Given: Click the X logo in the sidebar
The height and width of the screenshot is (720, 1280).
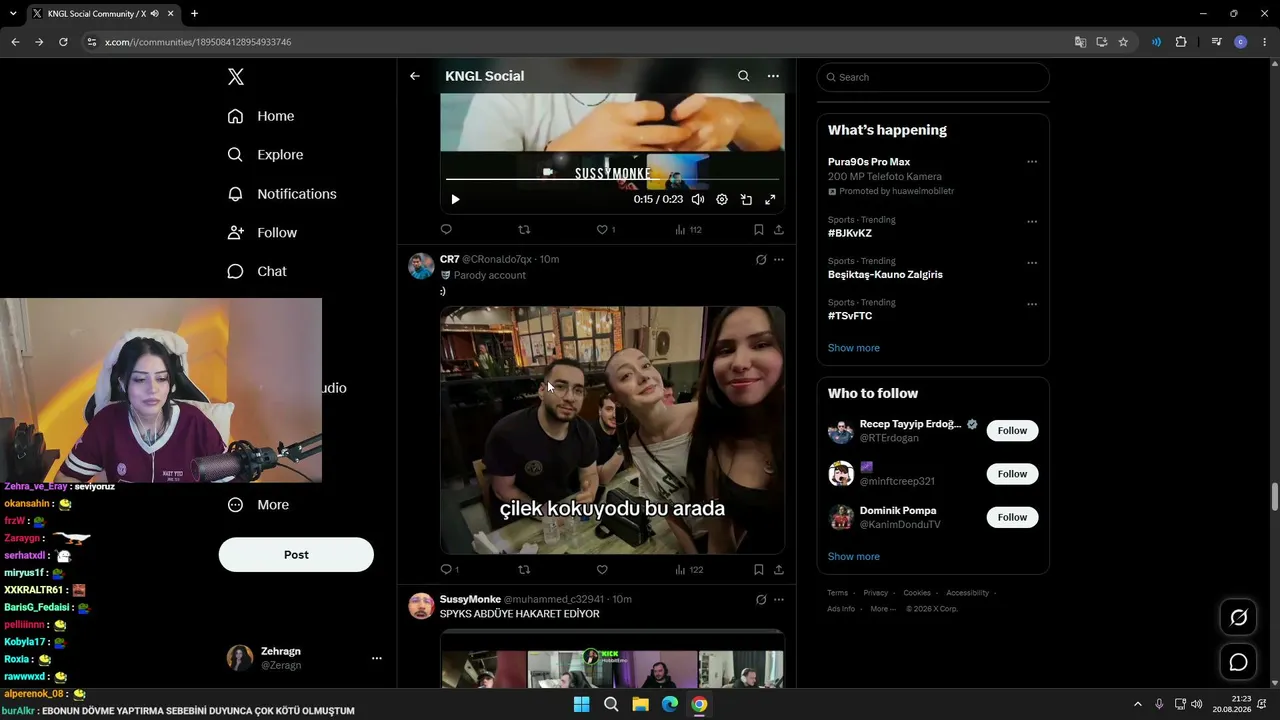Looking at the screenshot, I should pos(235,77).
